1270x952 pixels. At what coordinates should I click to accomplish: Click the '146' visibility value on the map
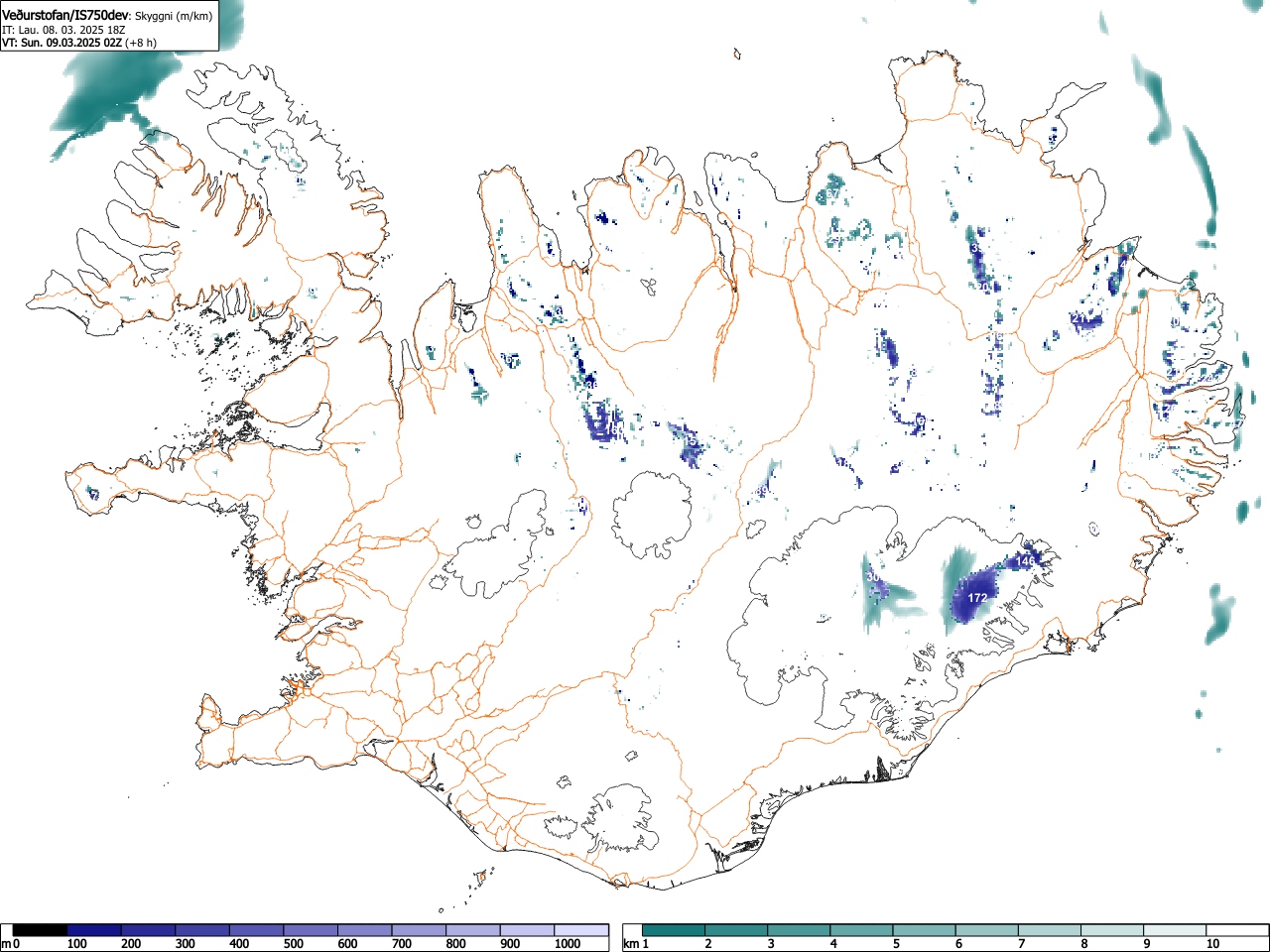coord(1025,561)
